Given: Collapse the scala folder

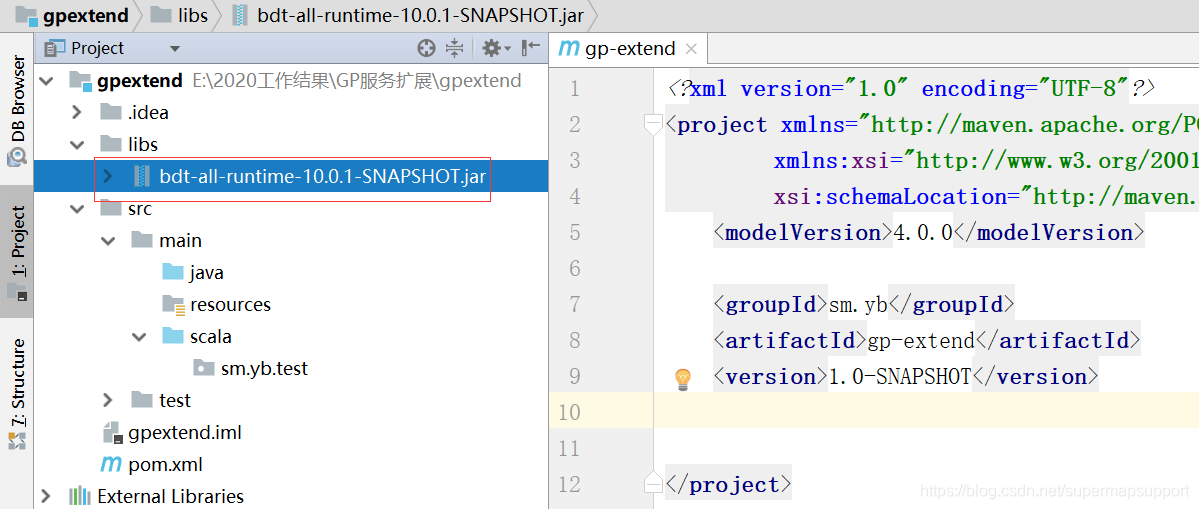Looking at the screenshot, I should tap(138, 336).
